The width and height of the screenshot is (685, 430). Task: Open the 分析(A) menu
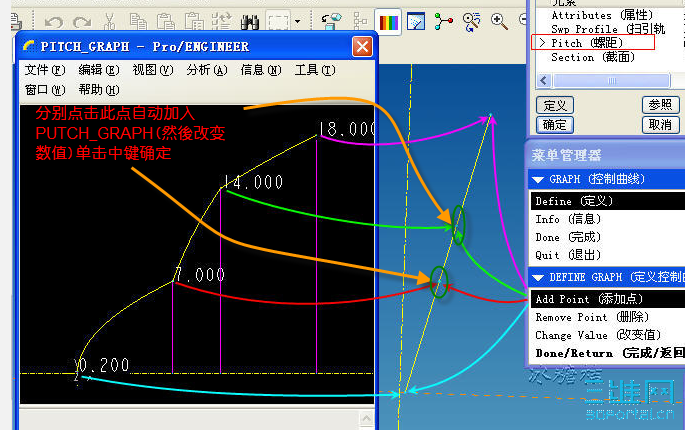click(x=207, y=70)
